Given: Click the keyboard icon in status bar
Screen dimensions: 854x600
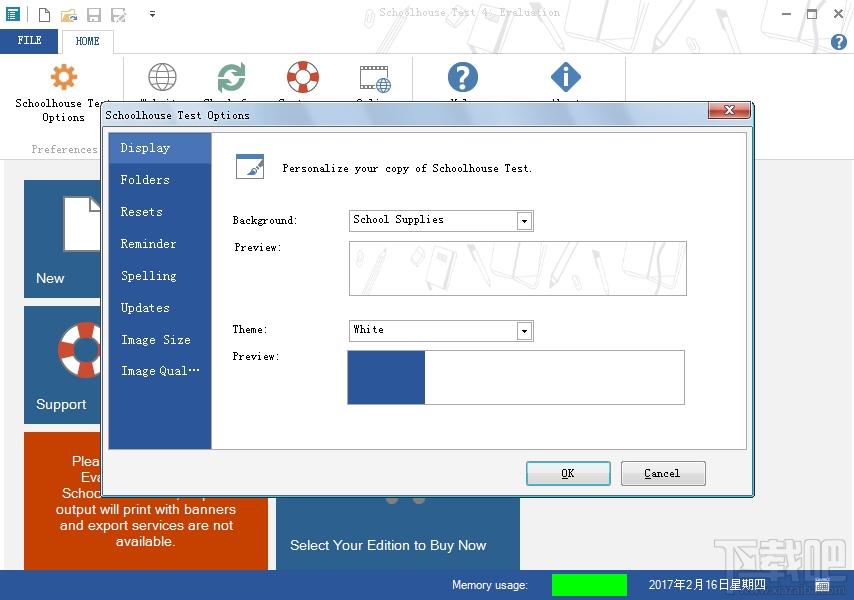Looking at the screenshot, I should click(x=822, y=585).
